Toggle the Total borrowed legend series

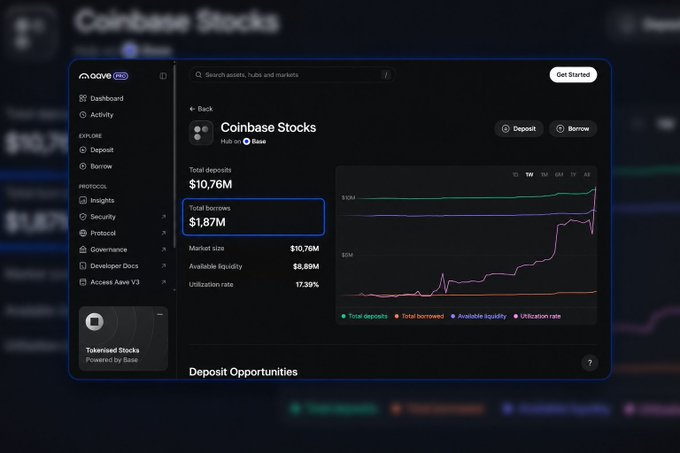tap(419, 316)
